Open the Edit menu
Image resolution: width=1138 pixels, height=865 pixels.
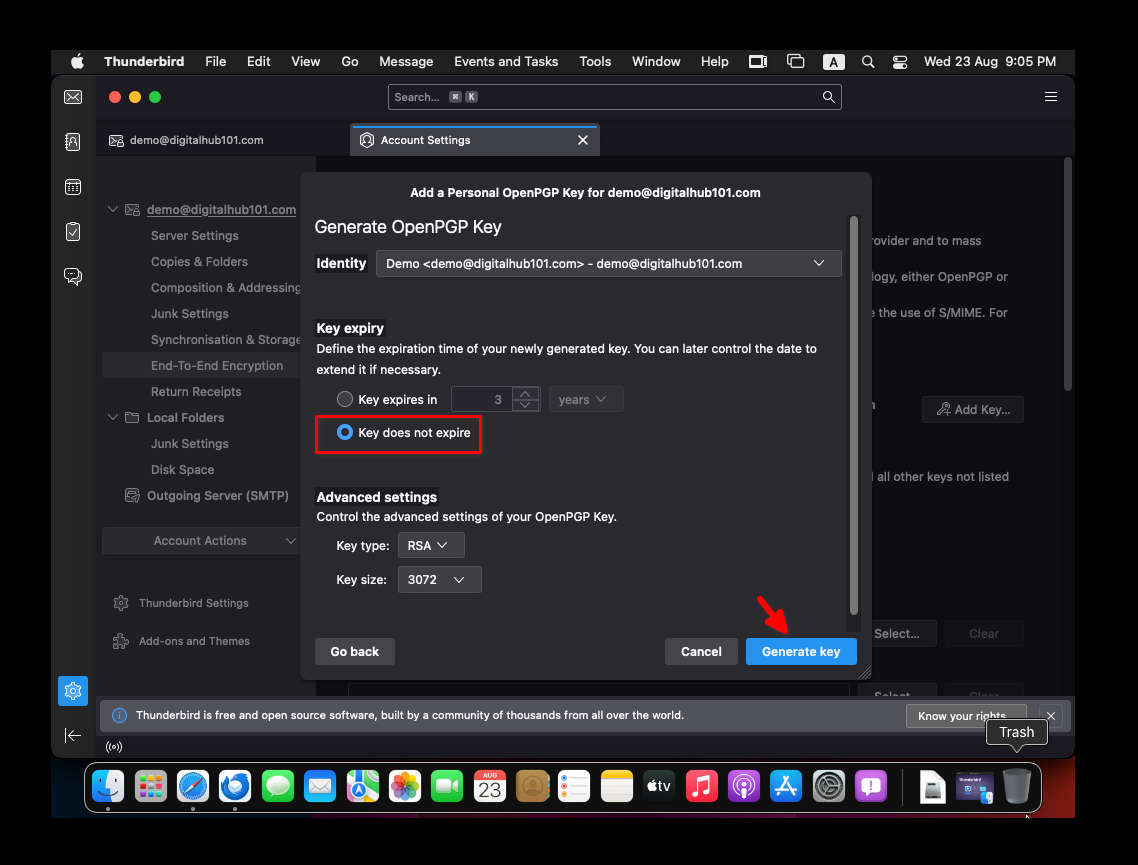click(x=258, y=62)
